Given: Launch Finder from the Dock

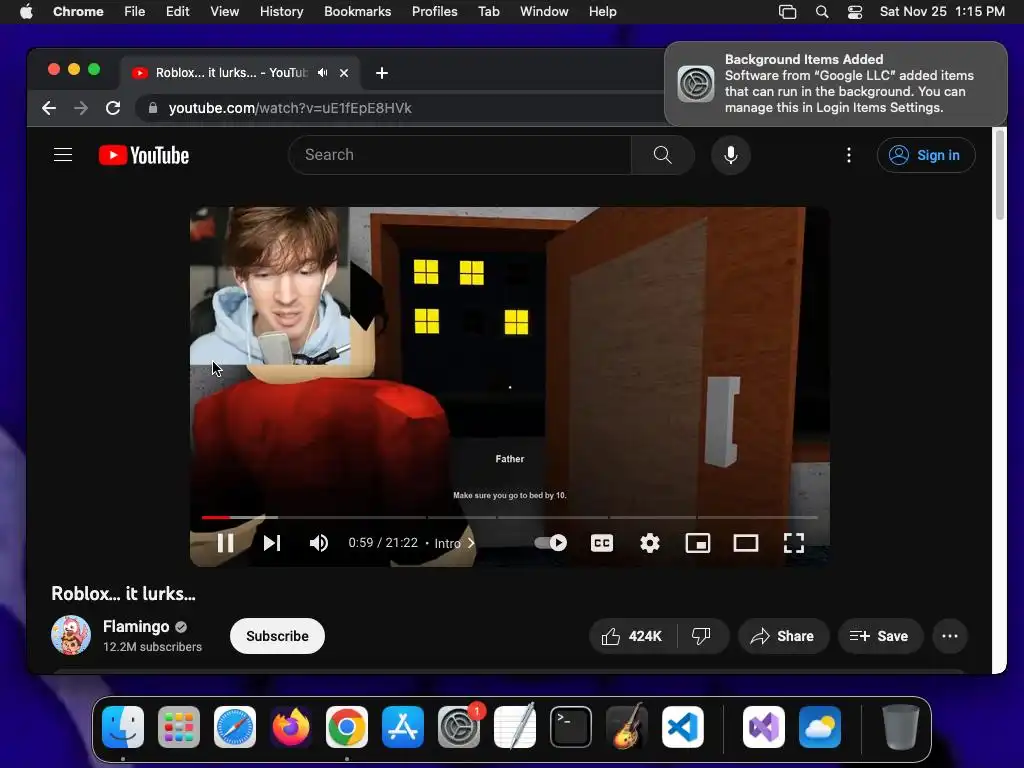Looking at the screenshot, I should 123,727.
